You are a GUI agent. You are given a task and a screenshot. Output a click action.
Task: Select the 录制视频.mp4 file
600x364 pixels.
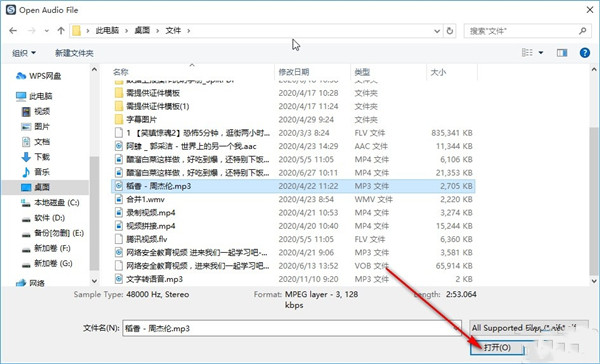pyautogui.click(x=293, y=212)
